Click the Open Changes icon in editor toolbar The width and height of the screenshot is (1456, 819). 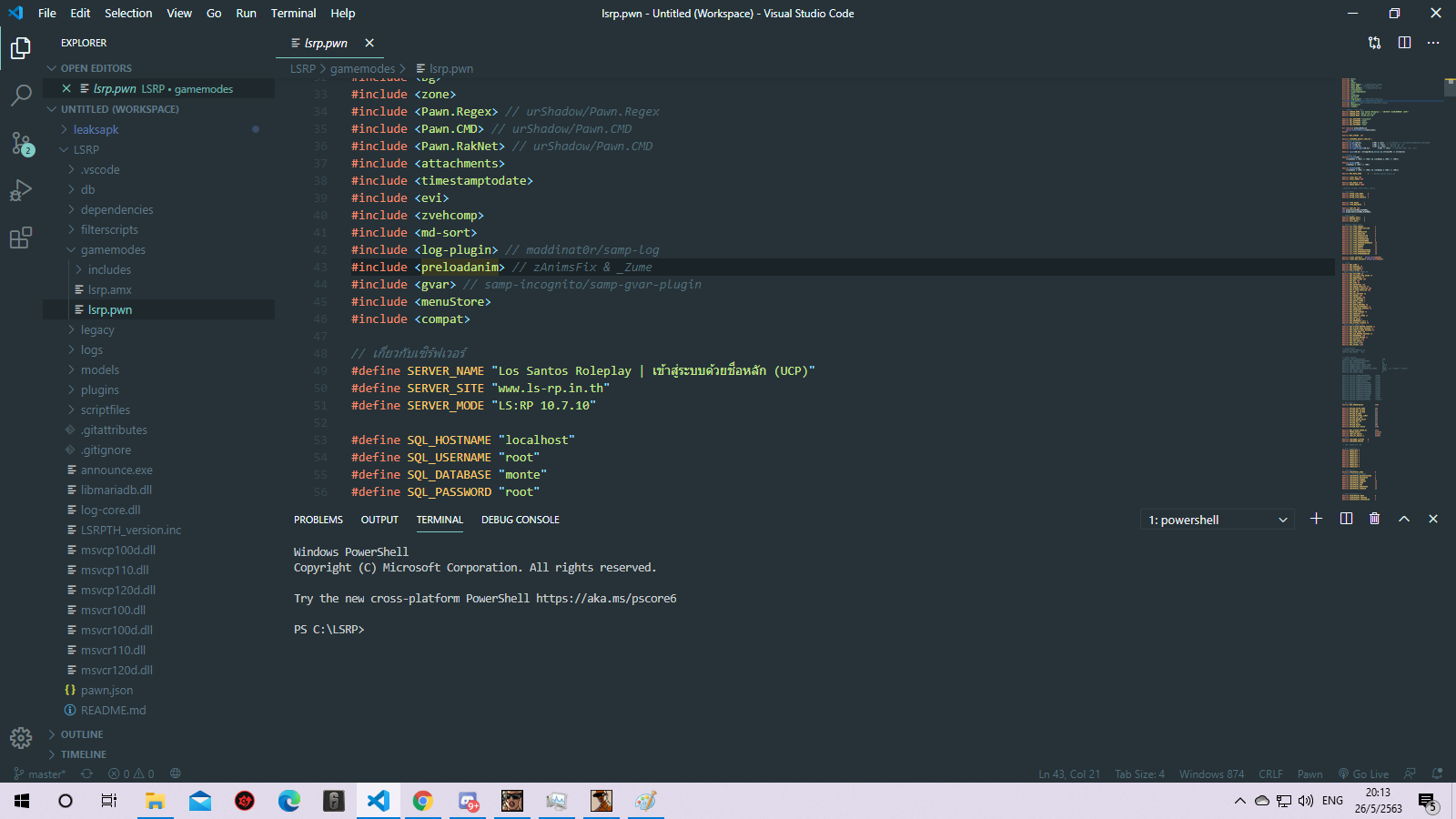tap(1374, 43)
